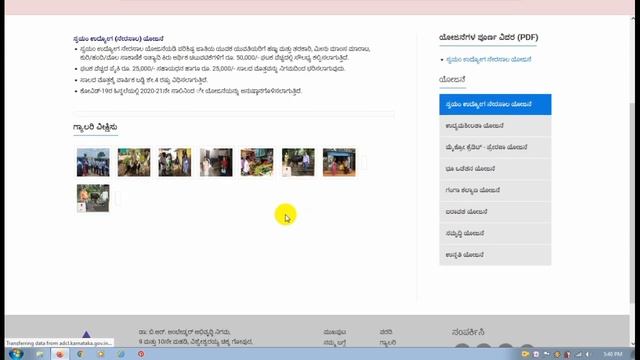Open Chrome from the taskbar
640x360 pixels.
(x=80, y=354)
